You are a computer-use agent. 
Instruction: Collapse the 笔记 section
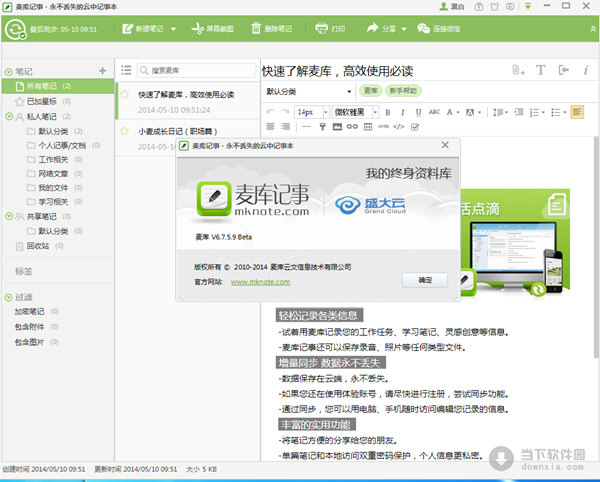[8, 72]
